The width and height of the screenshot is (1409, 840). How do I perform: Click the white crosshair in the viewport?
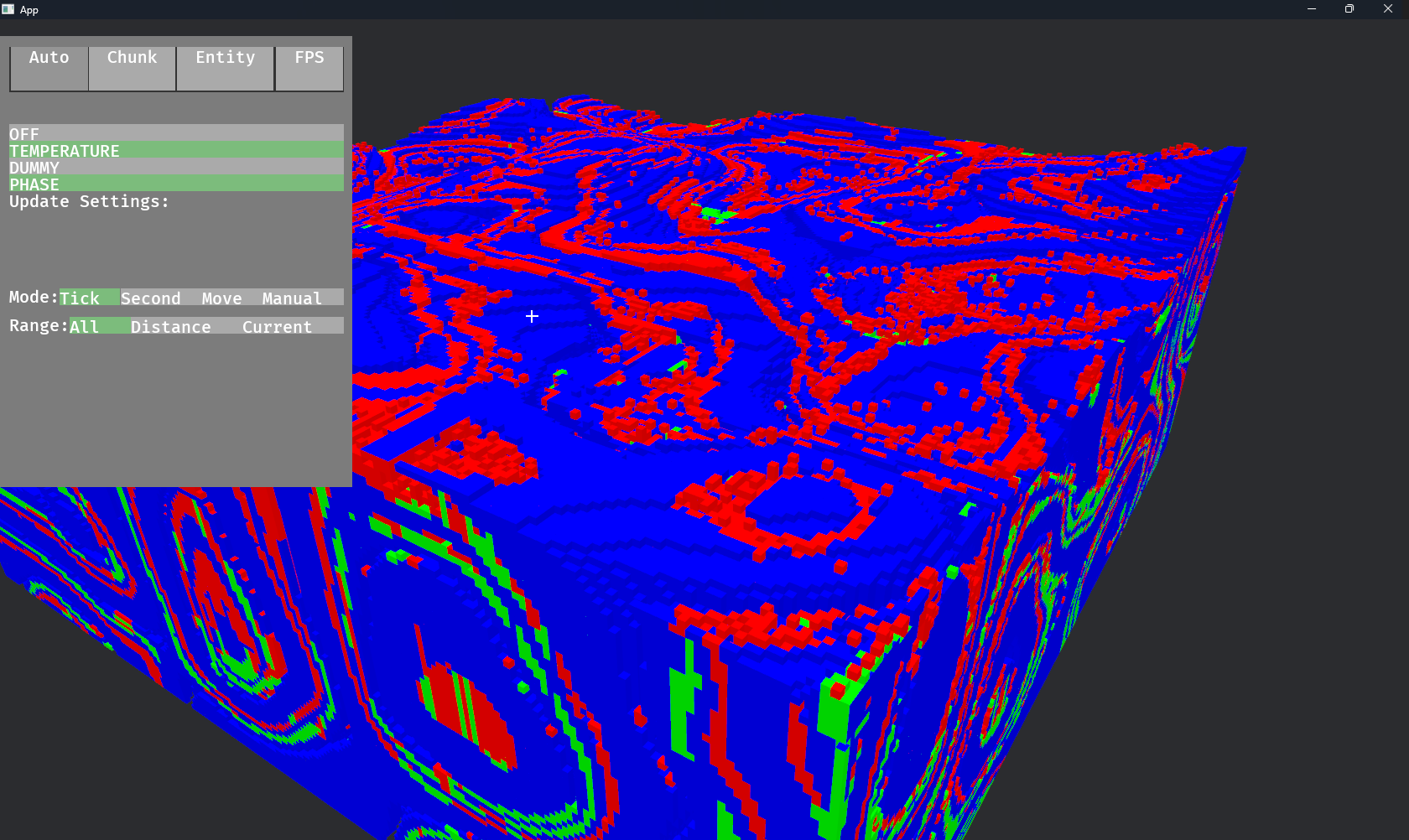click(532, 316)
